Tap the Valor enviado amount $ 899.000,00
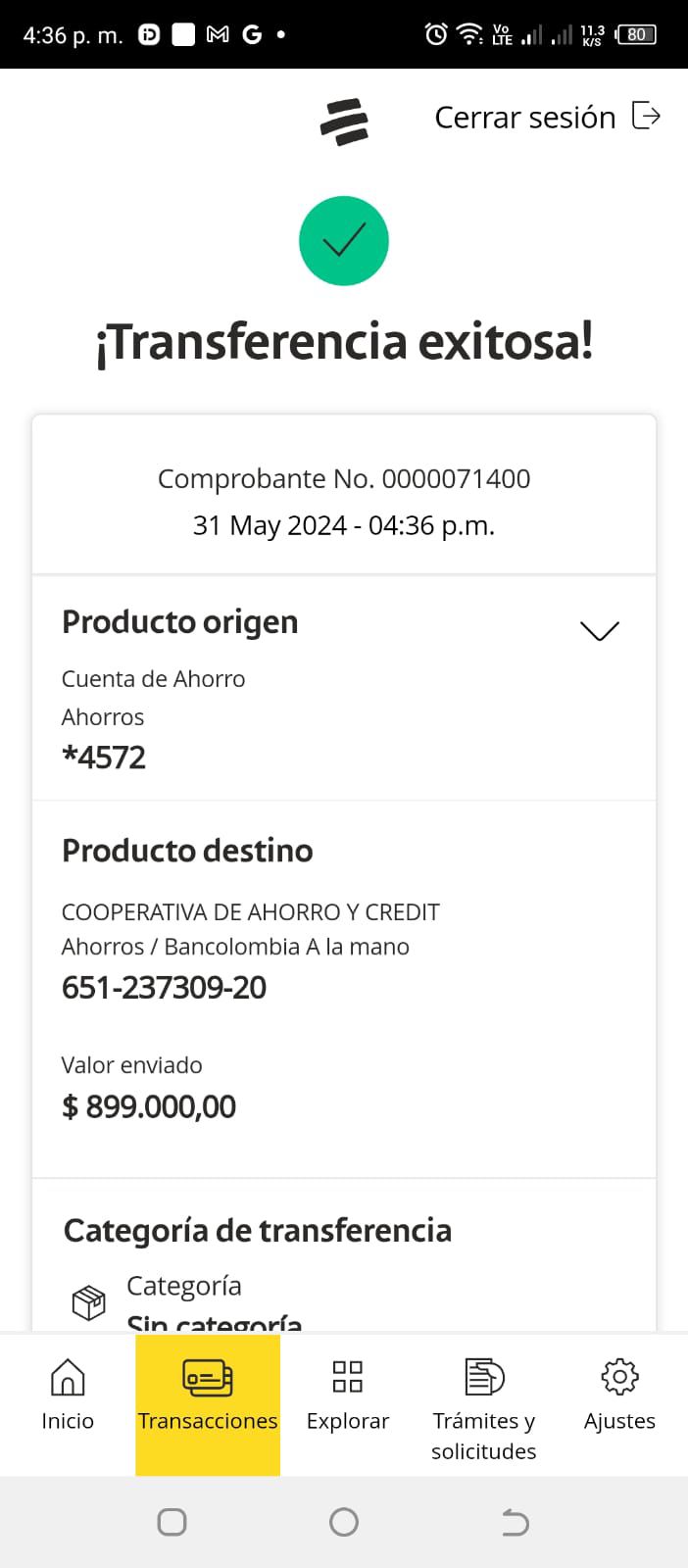 click(x=149, y=1106)
